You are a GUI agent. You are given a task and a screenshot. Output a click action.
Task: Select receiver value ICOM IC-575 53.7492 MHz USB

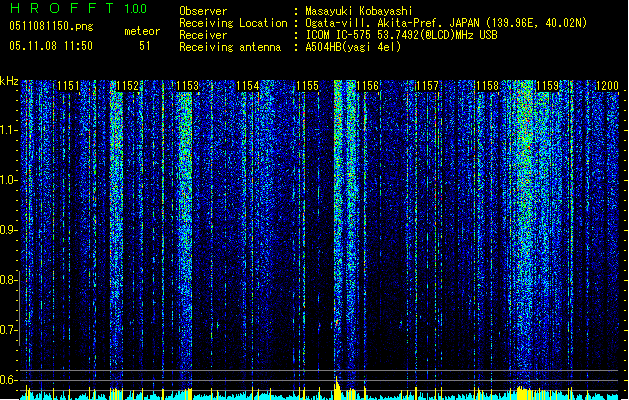point(401,35)
